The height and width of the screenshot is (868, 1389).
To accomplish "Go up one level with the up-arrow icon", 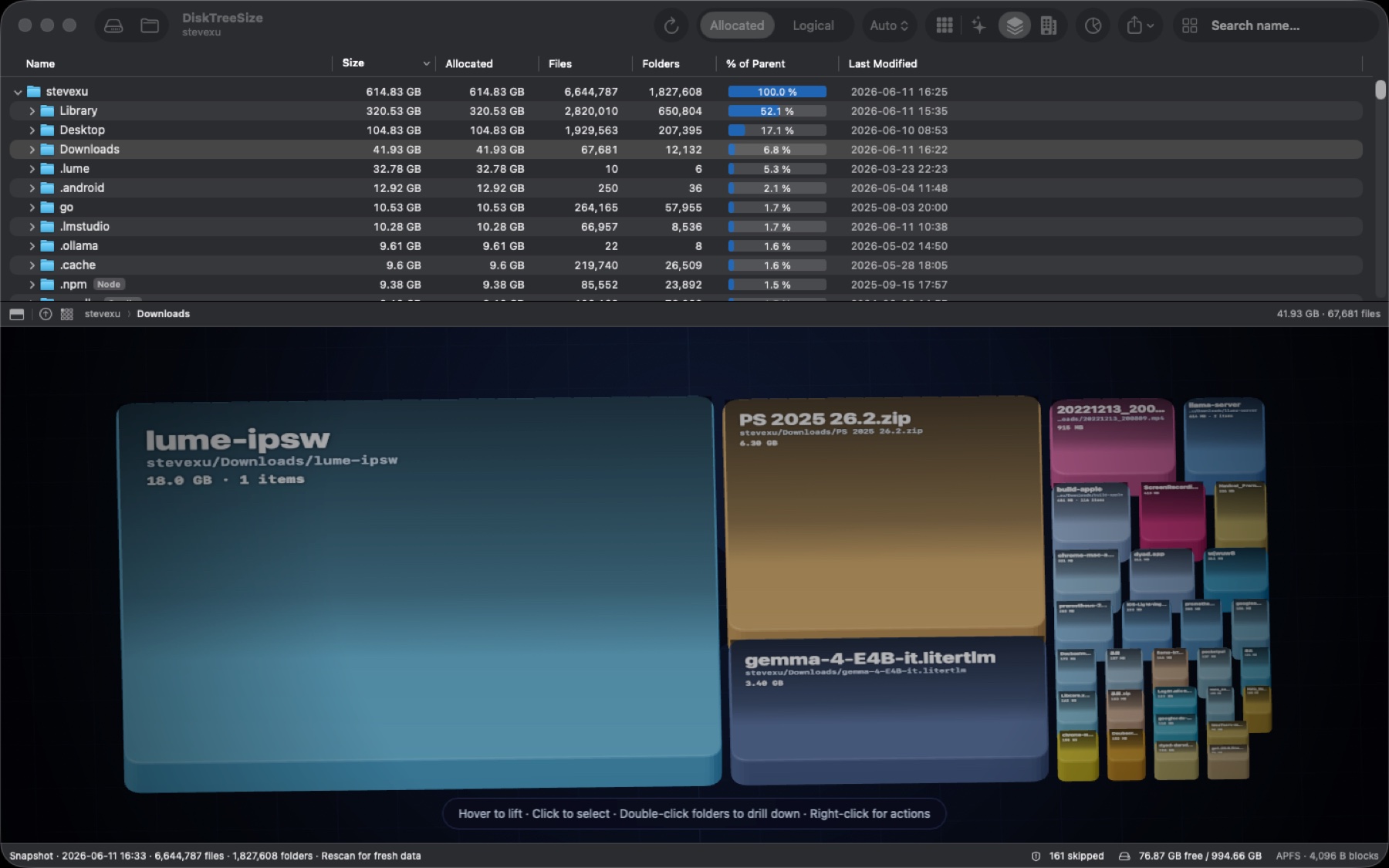I will (46, 314).
